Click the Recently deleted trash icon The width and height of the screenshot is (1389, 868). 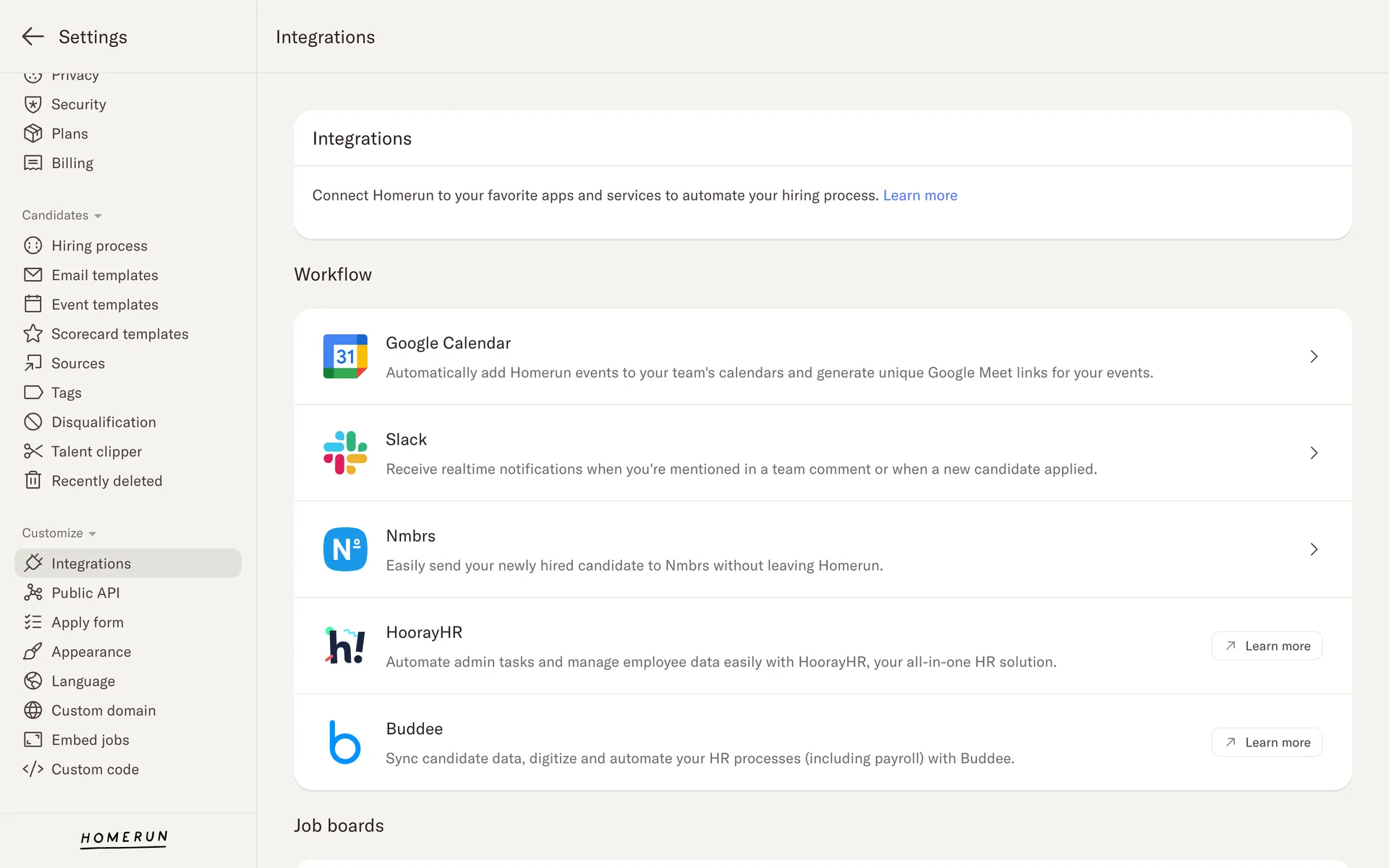(x=33, y=480)
